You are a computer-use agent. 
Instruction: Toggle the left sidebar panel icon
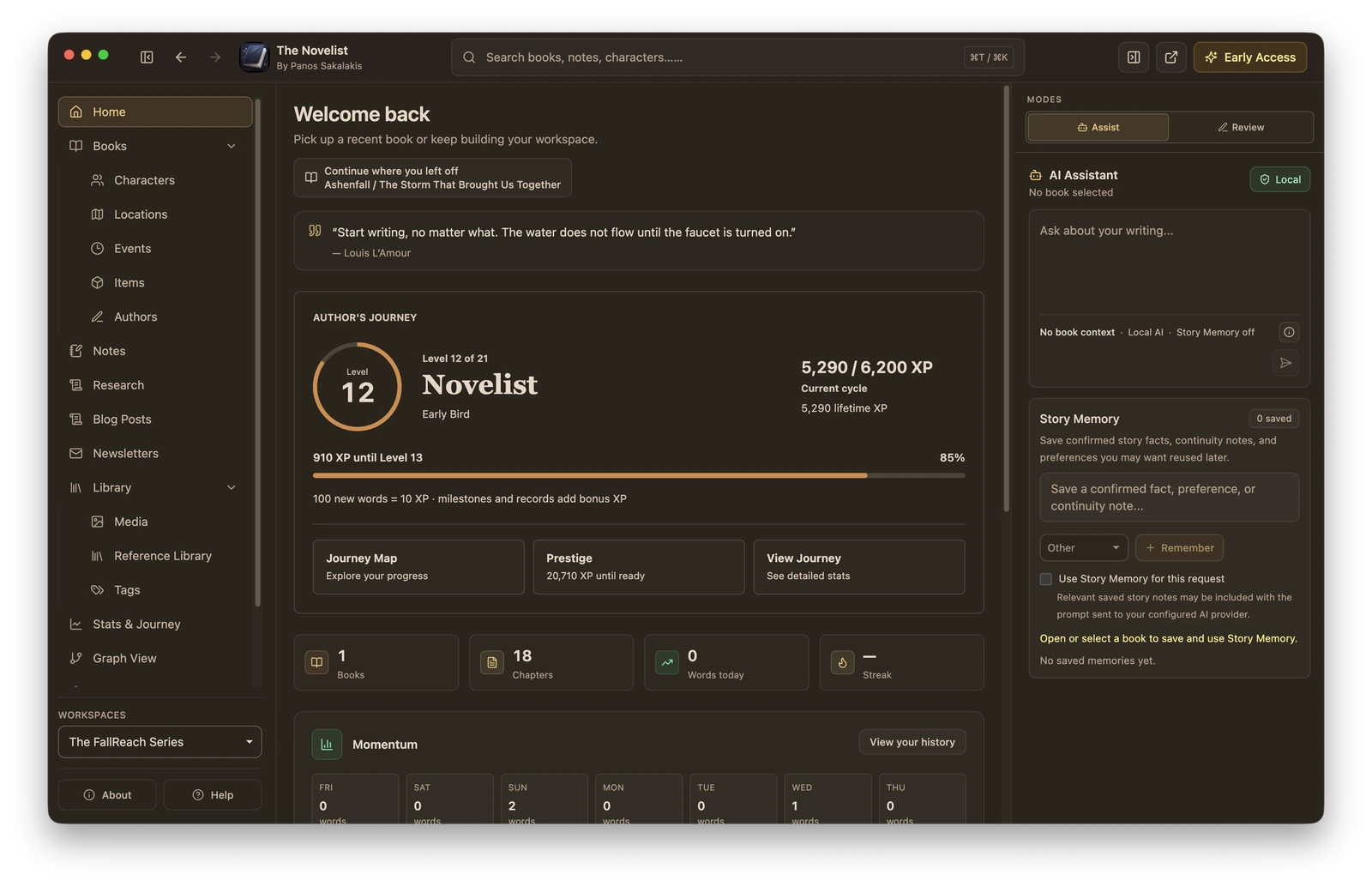point(147,57)
